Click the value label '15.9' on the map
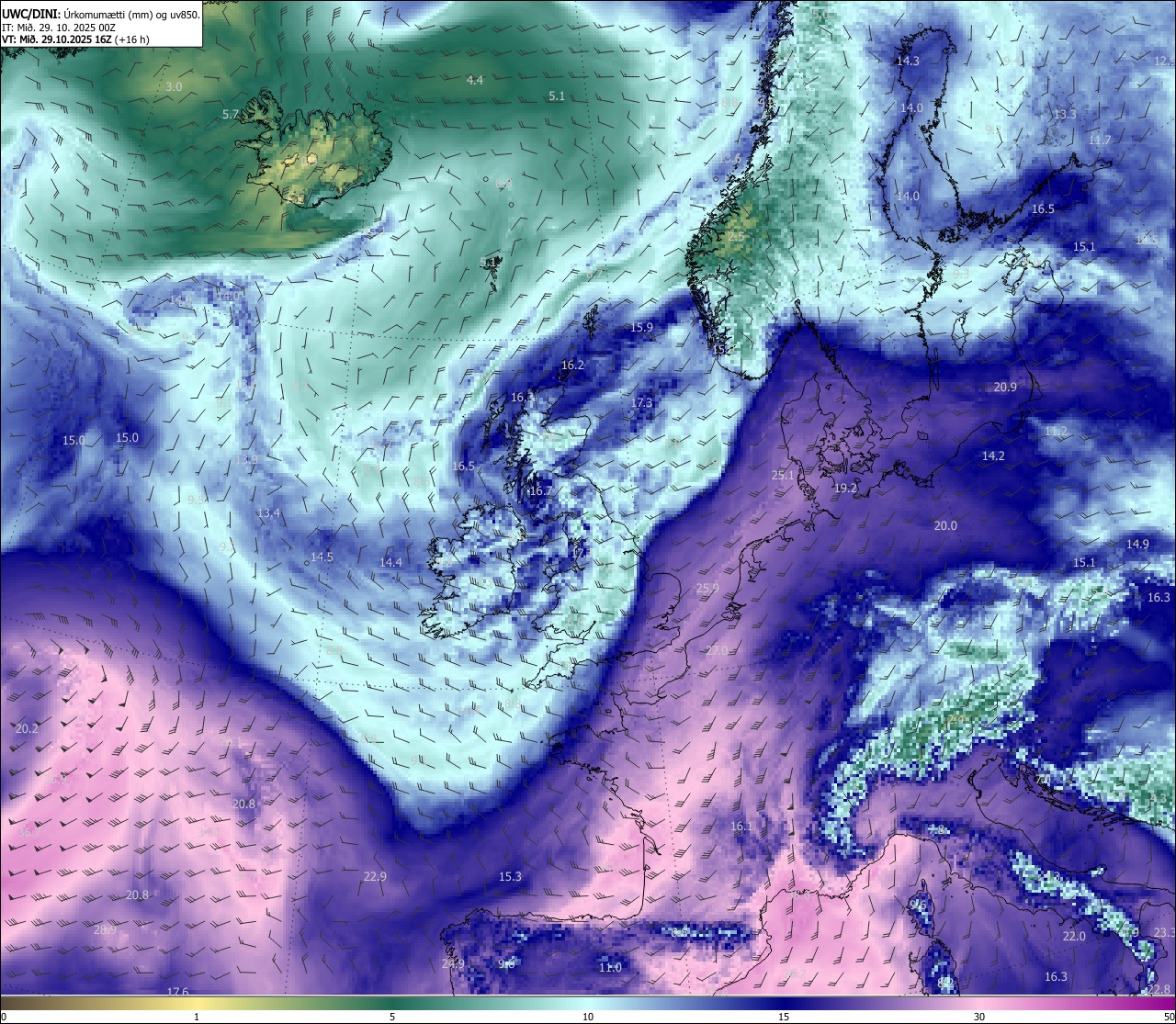Screen dimensions: 1176x1024 (641, 328)
